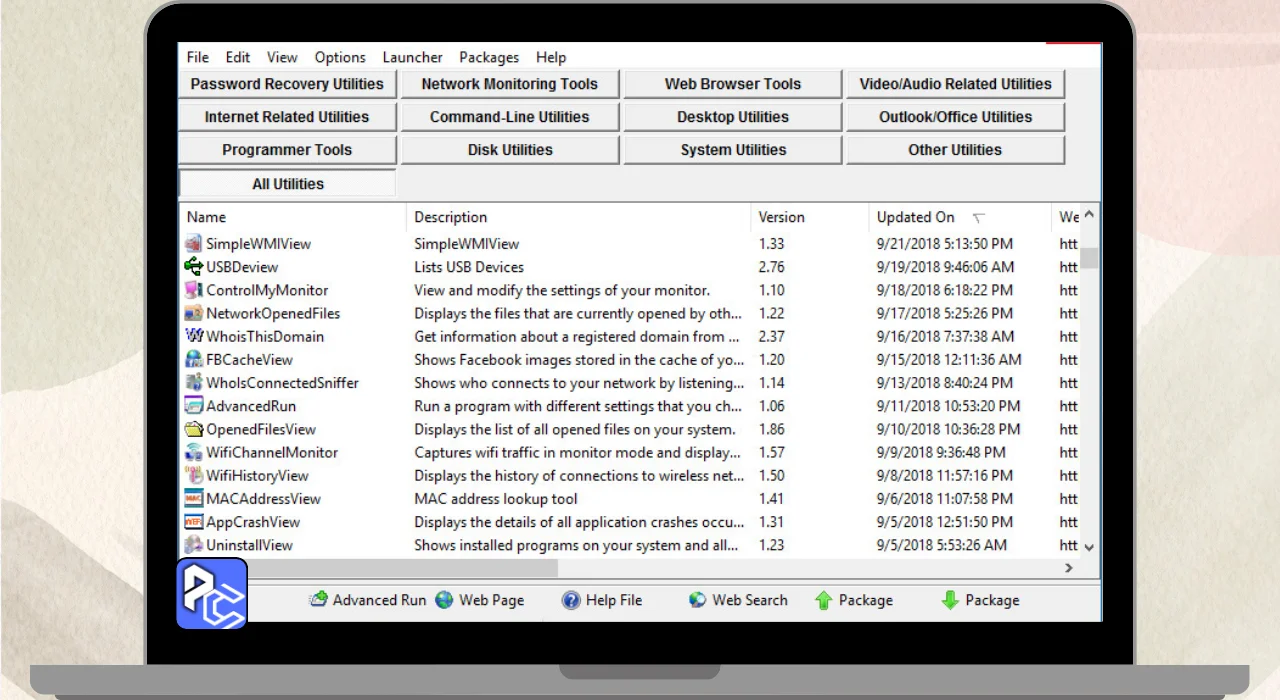Click the green down-arrow Package button
This screenshot has width=1280, height=700.
(950, 600)
